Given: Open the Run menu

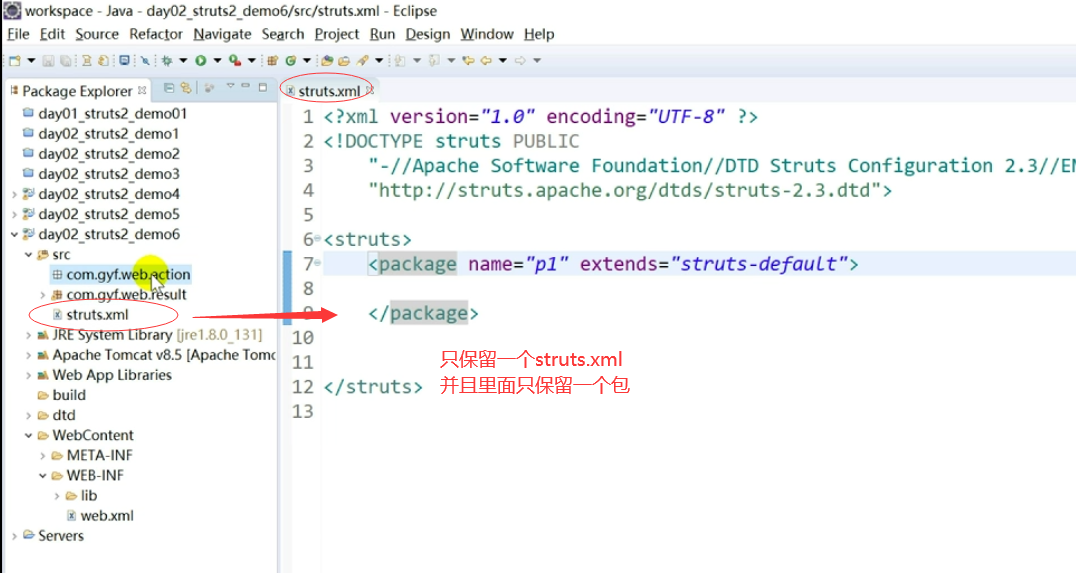Looking at the screenshot, I should tap(382, 34).
